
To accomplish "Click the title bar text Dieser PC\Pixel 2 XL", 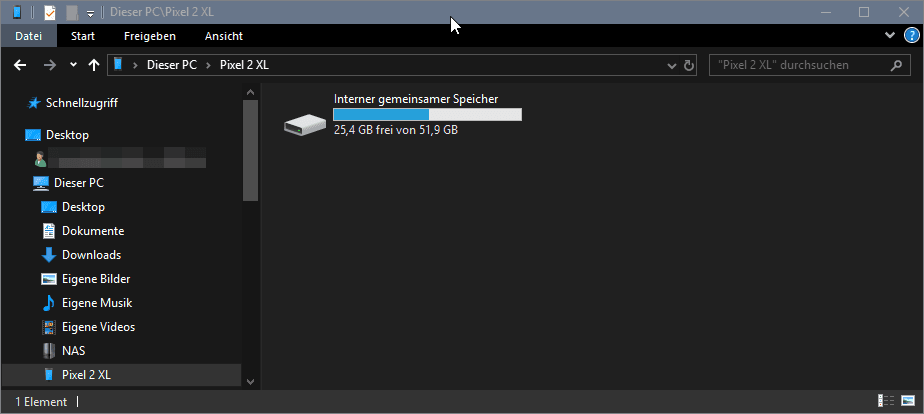I will [x=161, y=12].
